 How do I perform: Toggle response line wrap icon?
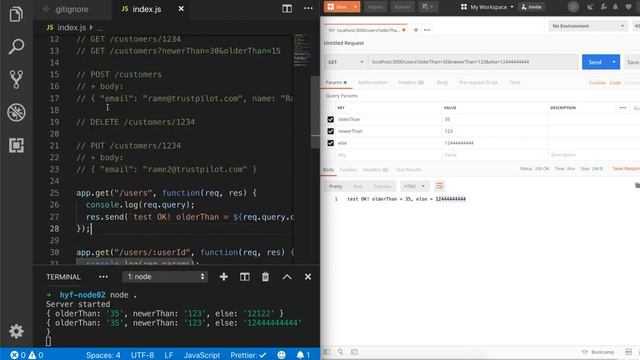[440, 186]
